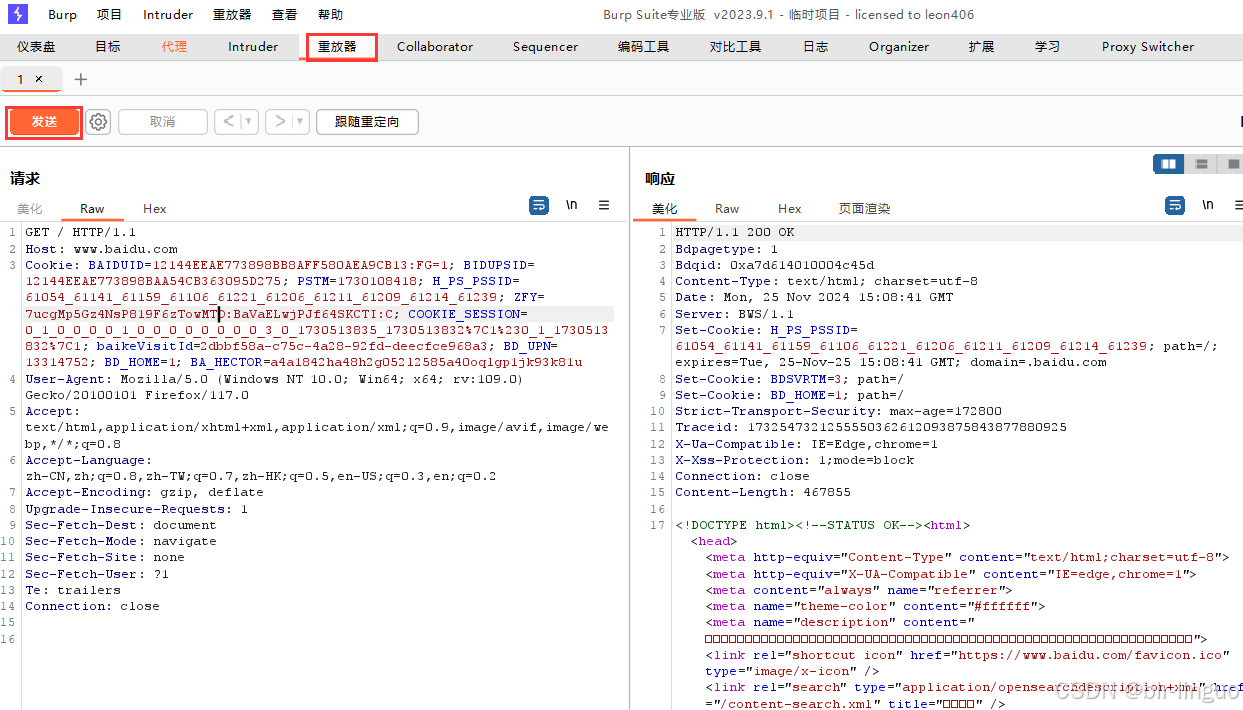Click the 'Server: BWS/1.1' response header
1243x710 pixels.
(734, 314)
